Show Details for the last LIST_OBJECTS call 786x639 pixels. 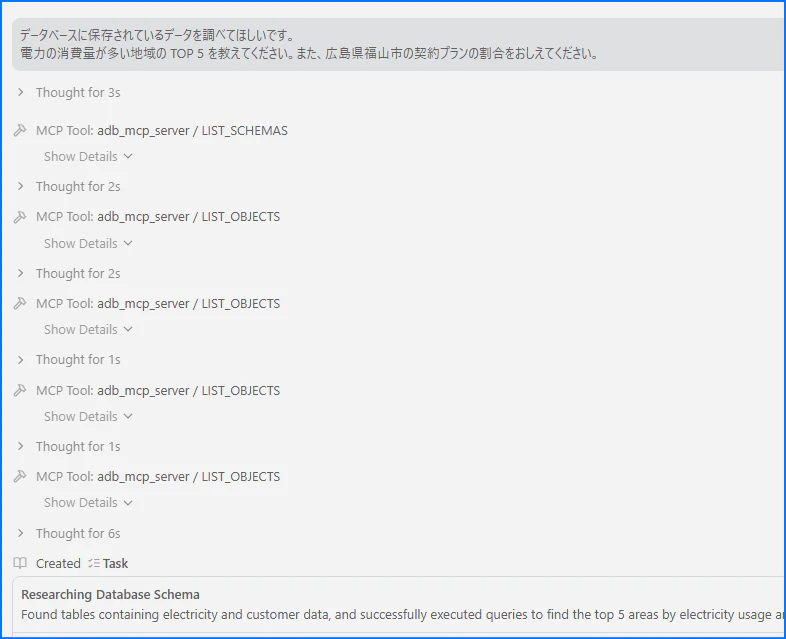88,503
